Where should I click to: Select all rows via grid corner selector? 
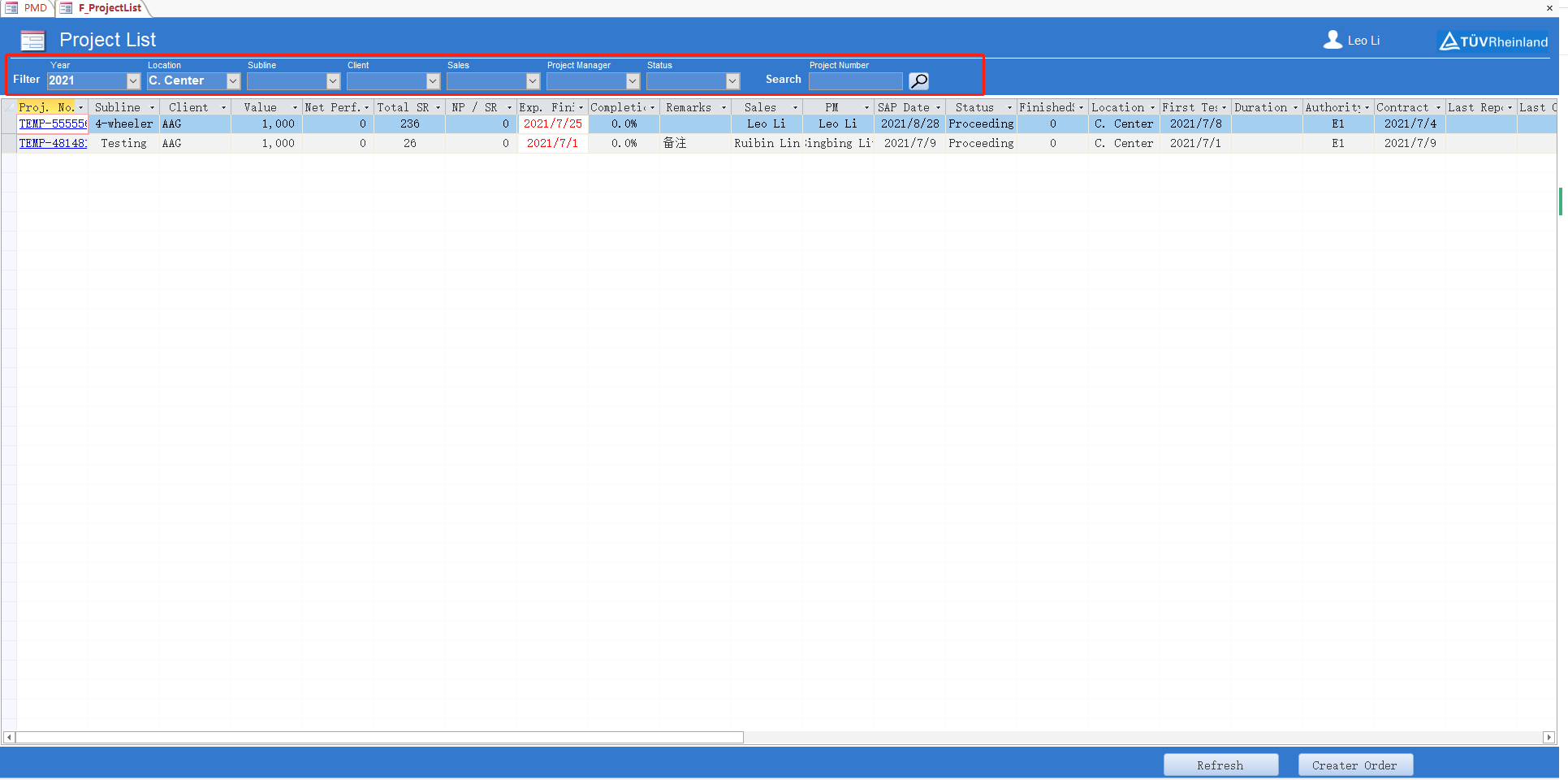point(9,107)
